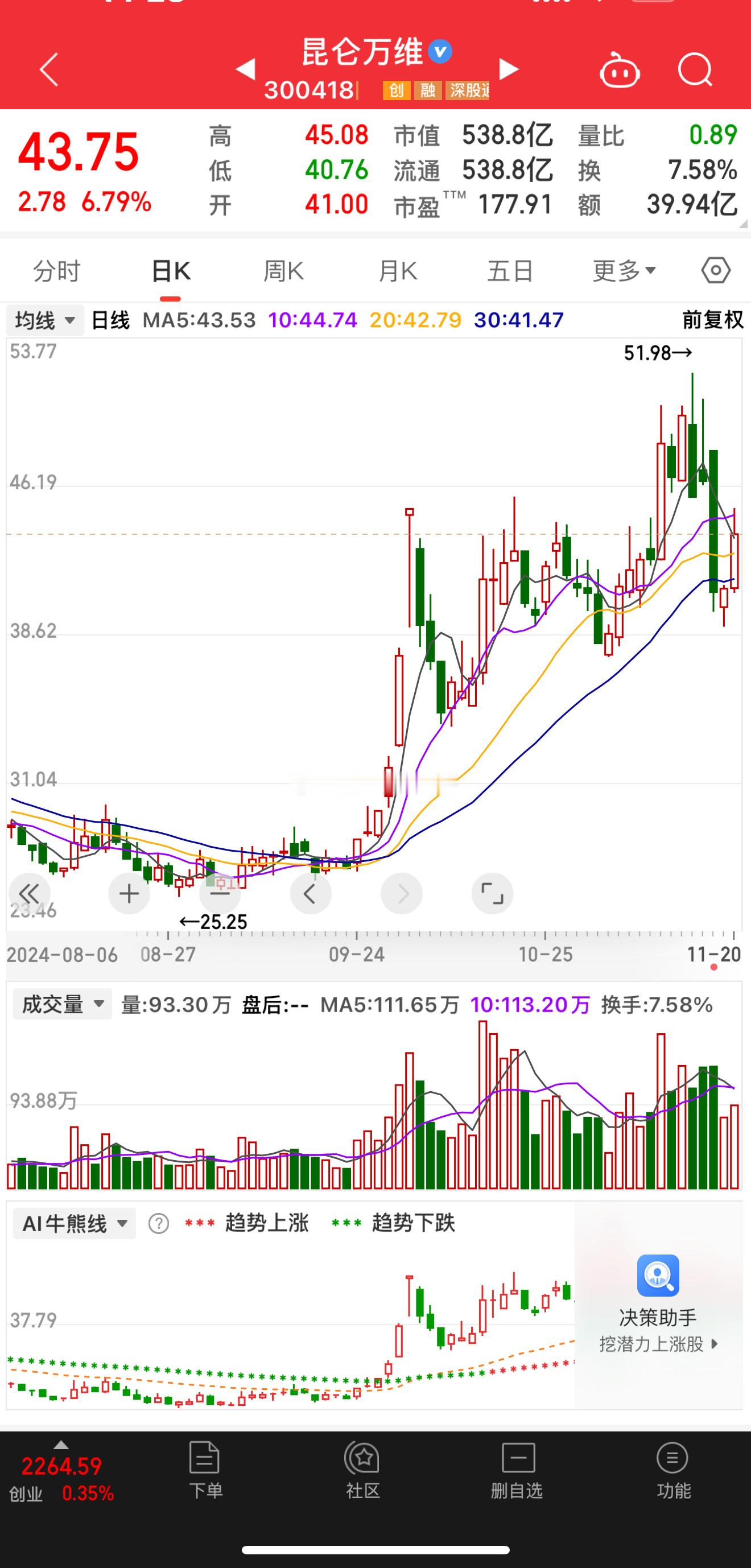Zoom in chart with plus button
This screenshot has height=1568, width=751.
pyautogui.click(x=129, y=894)
